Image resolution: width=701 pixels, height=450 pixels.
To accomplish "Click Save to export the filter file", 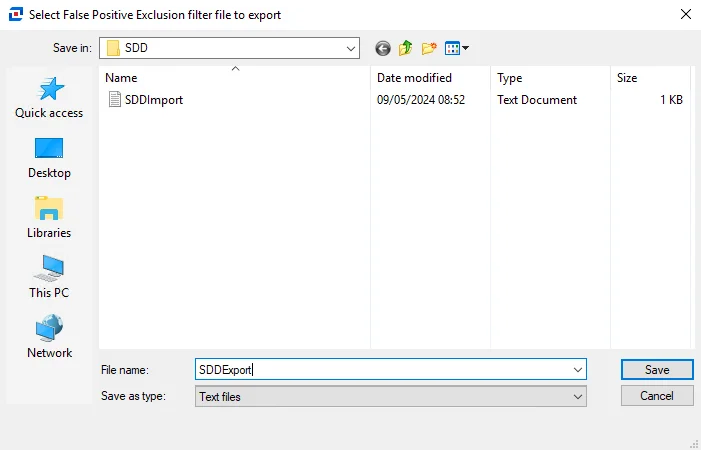I will 657,370.
